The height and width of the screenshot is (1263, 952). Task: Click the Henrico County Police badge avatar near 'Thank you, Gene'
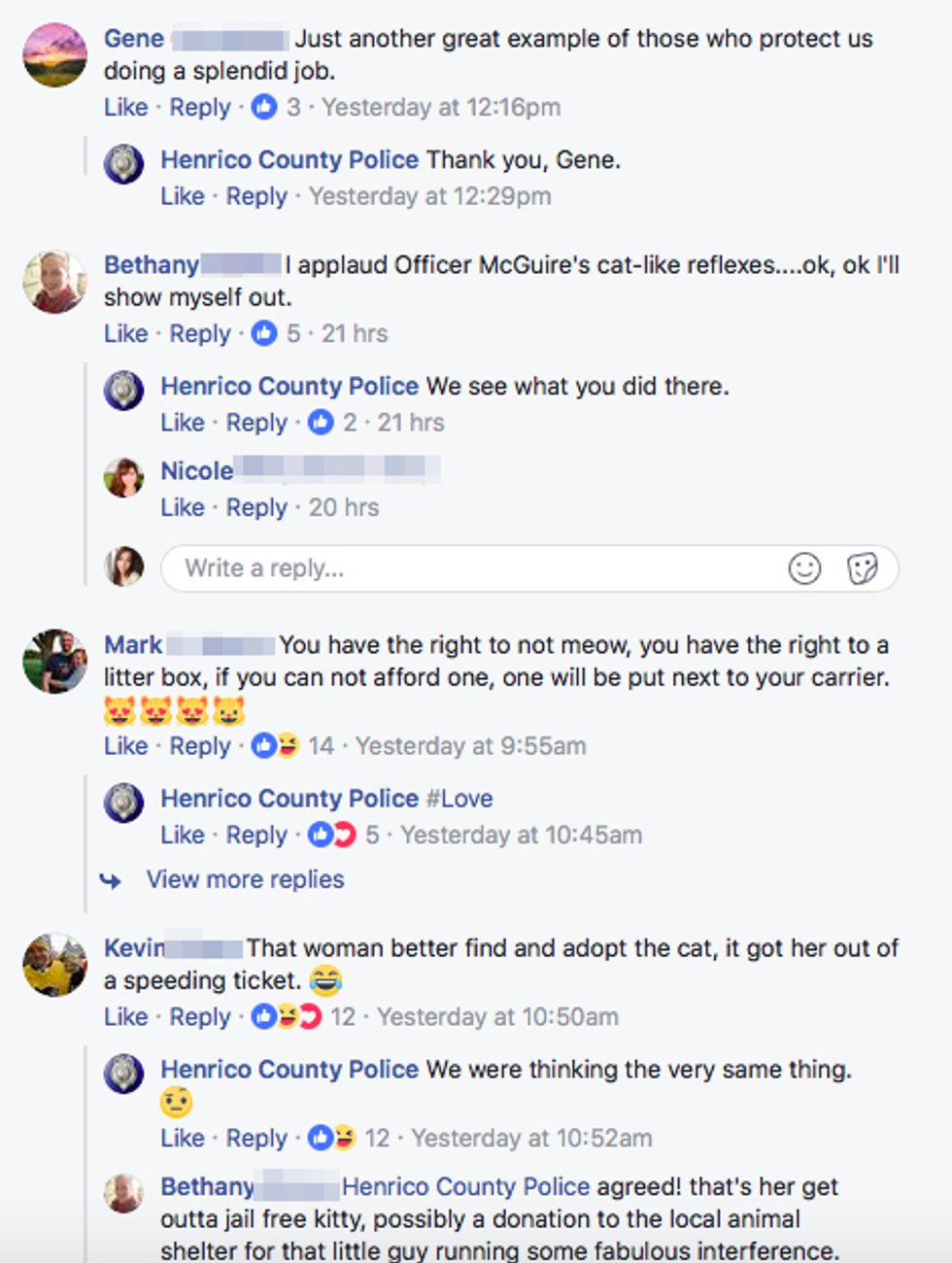pos(124,163)
